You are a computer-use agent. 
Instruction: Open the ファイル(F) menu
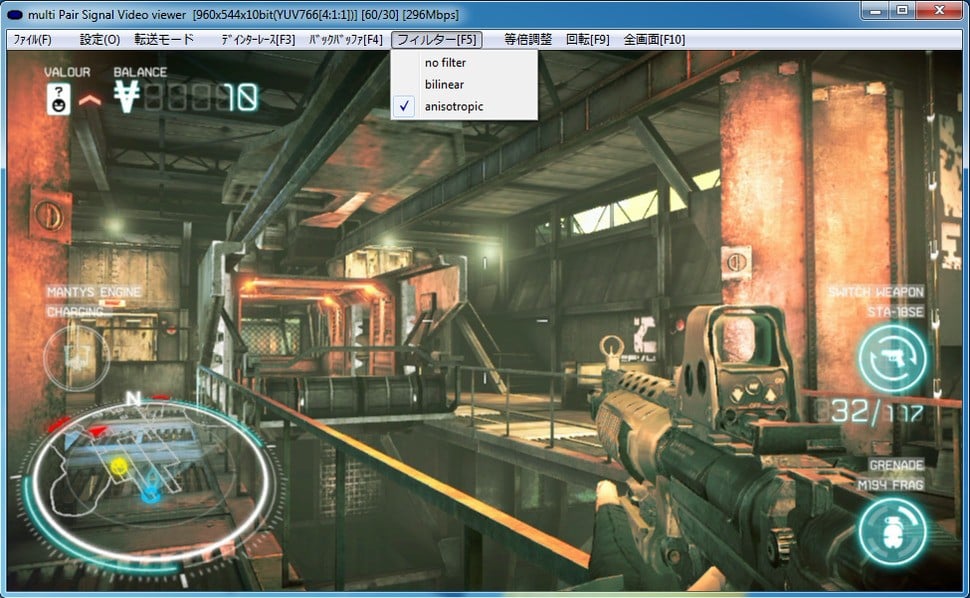pos(33,38)
